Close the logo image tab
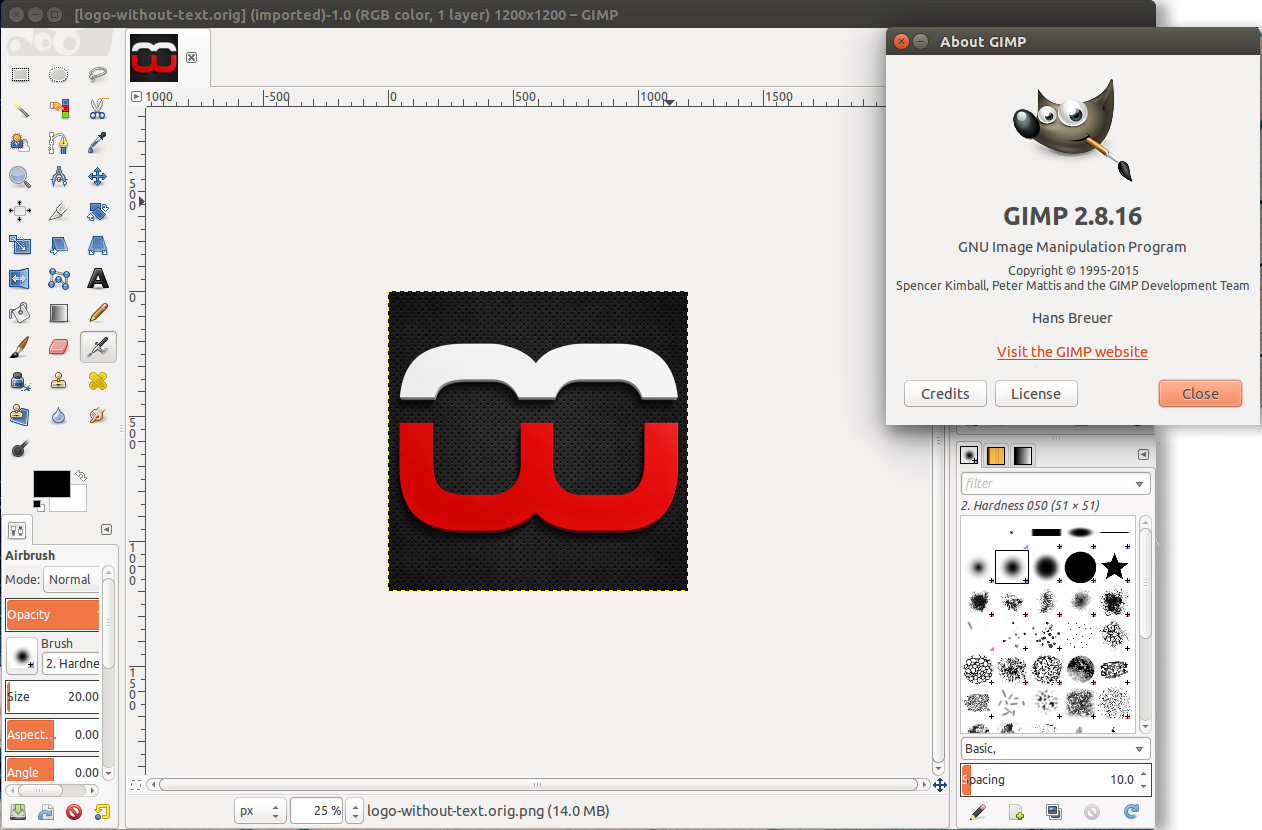This screenshot has height=830, width=1262. coord(191,57)
